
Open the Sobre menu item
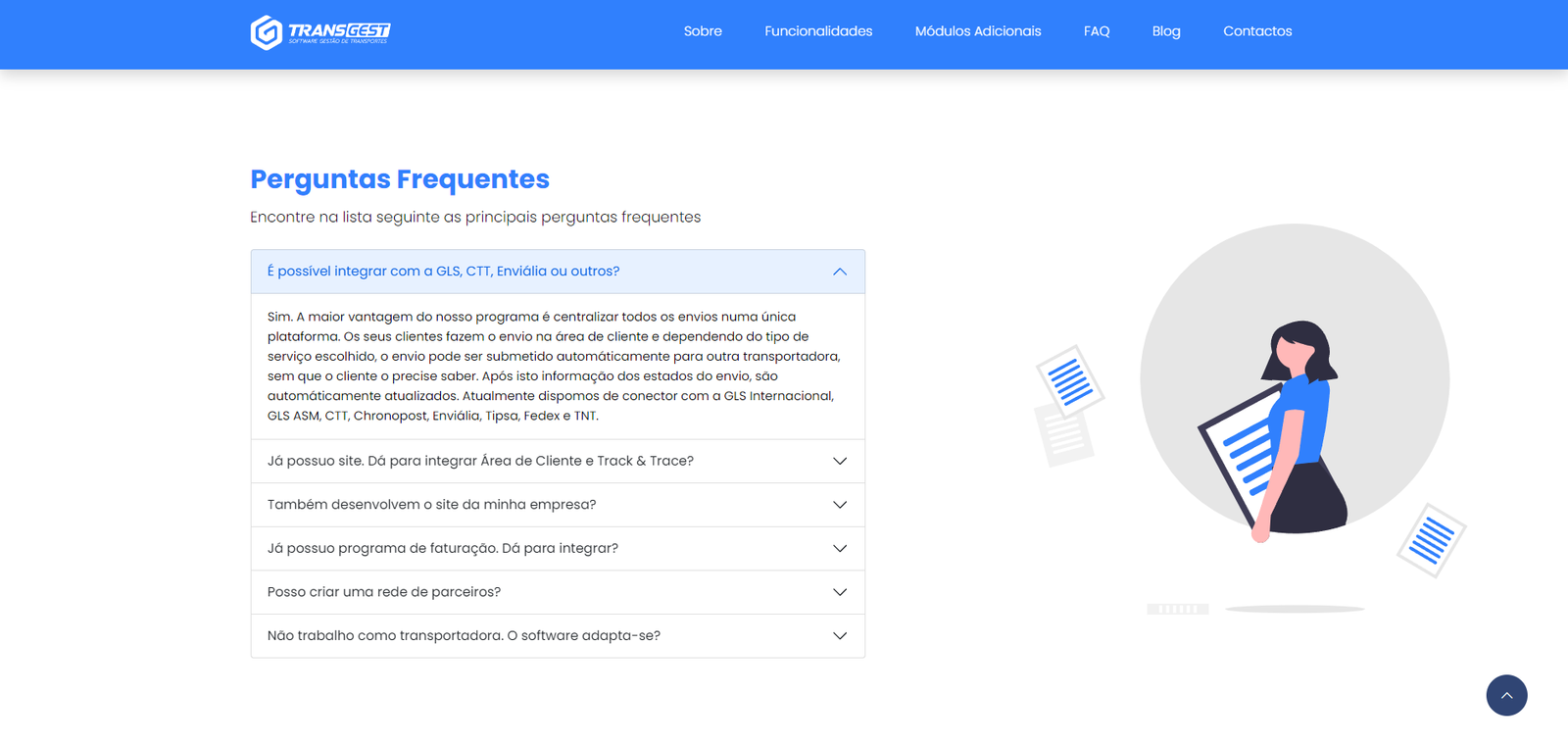(x=703, y=31)
